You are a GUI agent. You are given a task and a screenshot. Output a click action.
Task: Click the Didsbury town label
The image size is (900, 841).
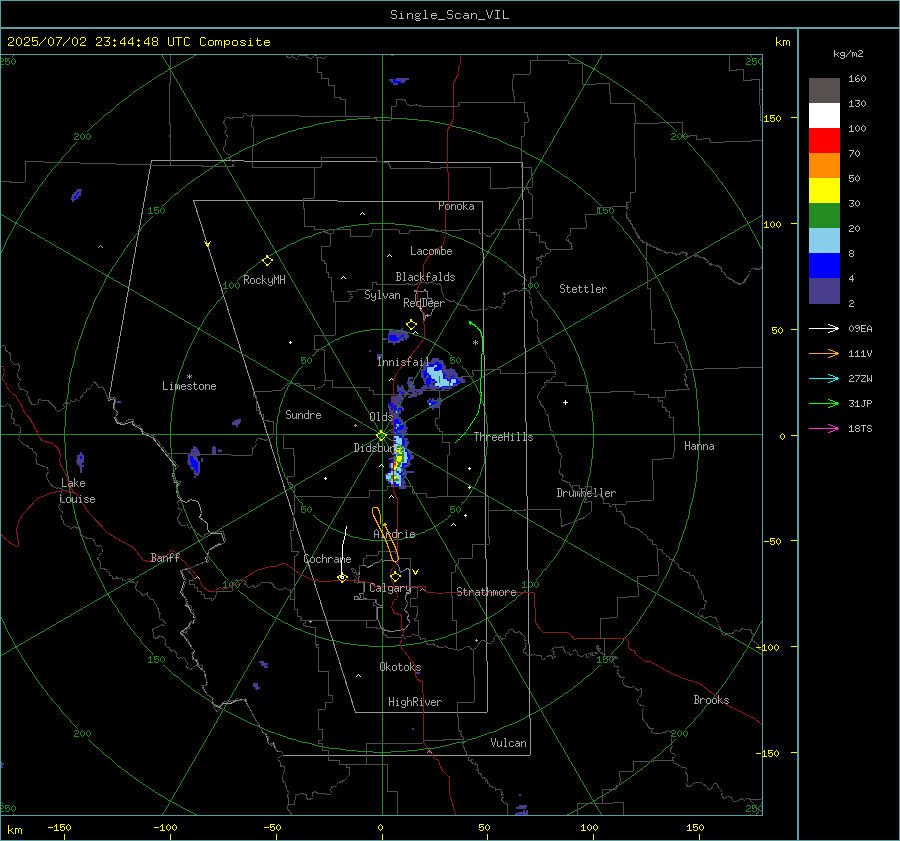(x=377, y=448)
